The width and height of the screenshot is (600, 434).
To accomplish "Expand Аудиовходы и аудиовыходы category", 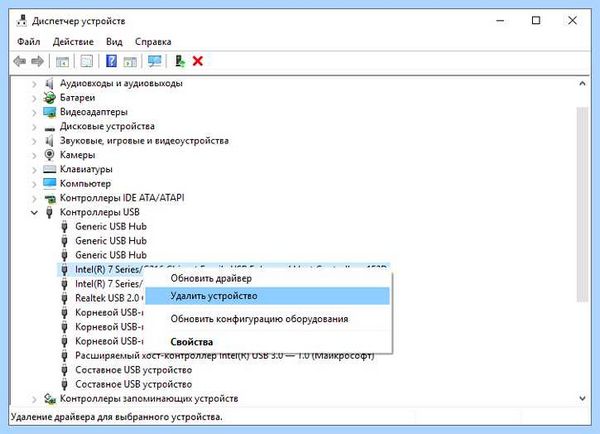I will (x=34, y=84).
